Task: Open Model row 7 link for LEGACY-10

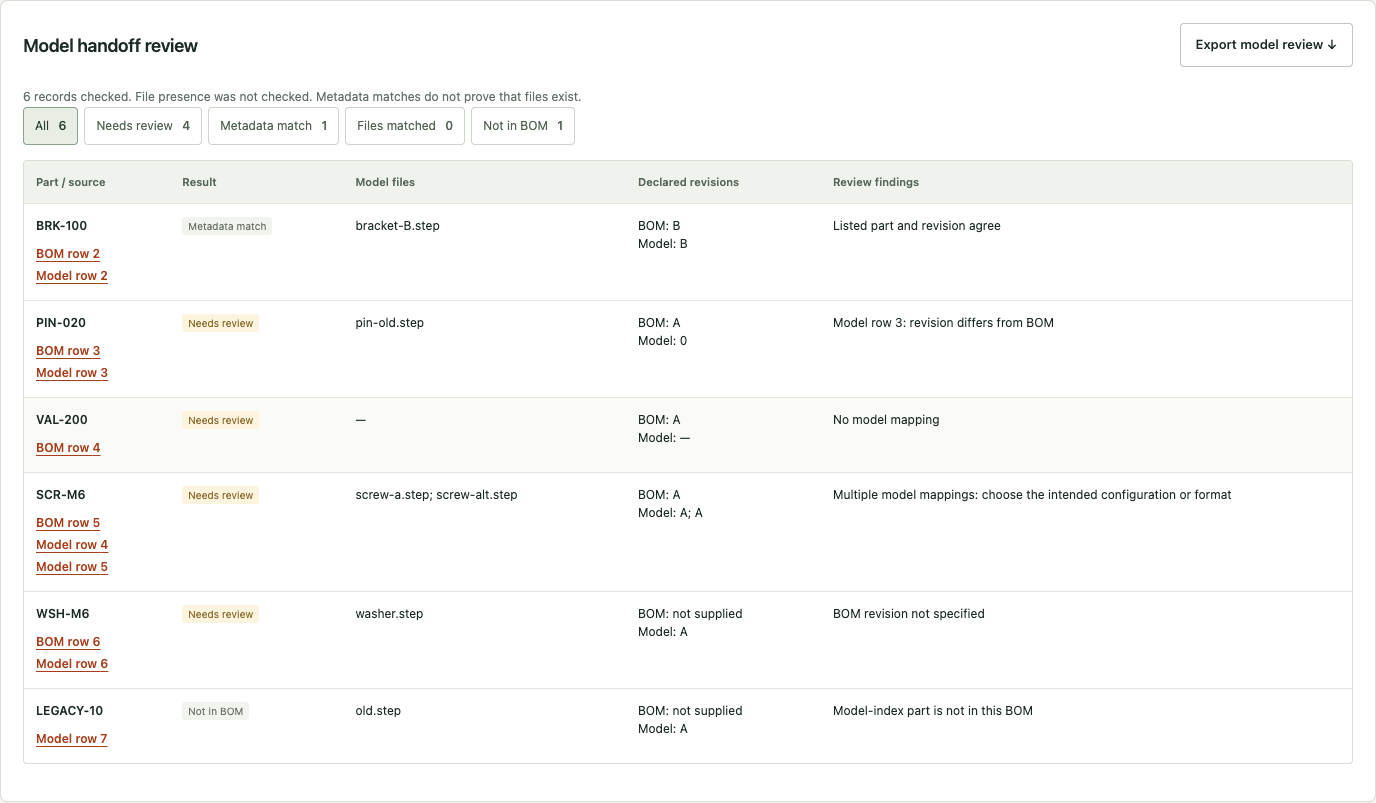Action: (72, 739)
